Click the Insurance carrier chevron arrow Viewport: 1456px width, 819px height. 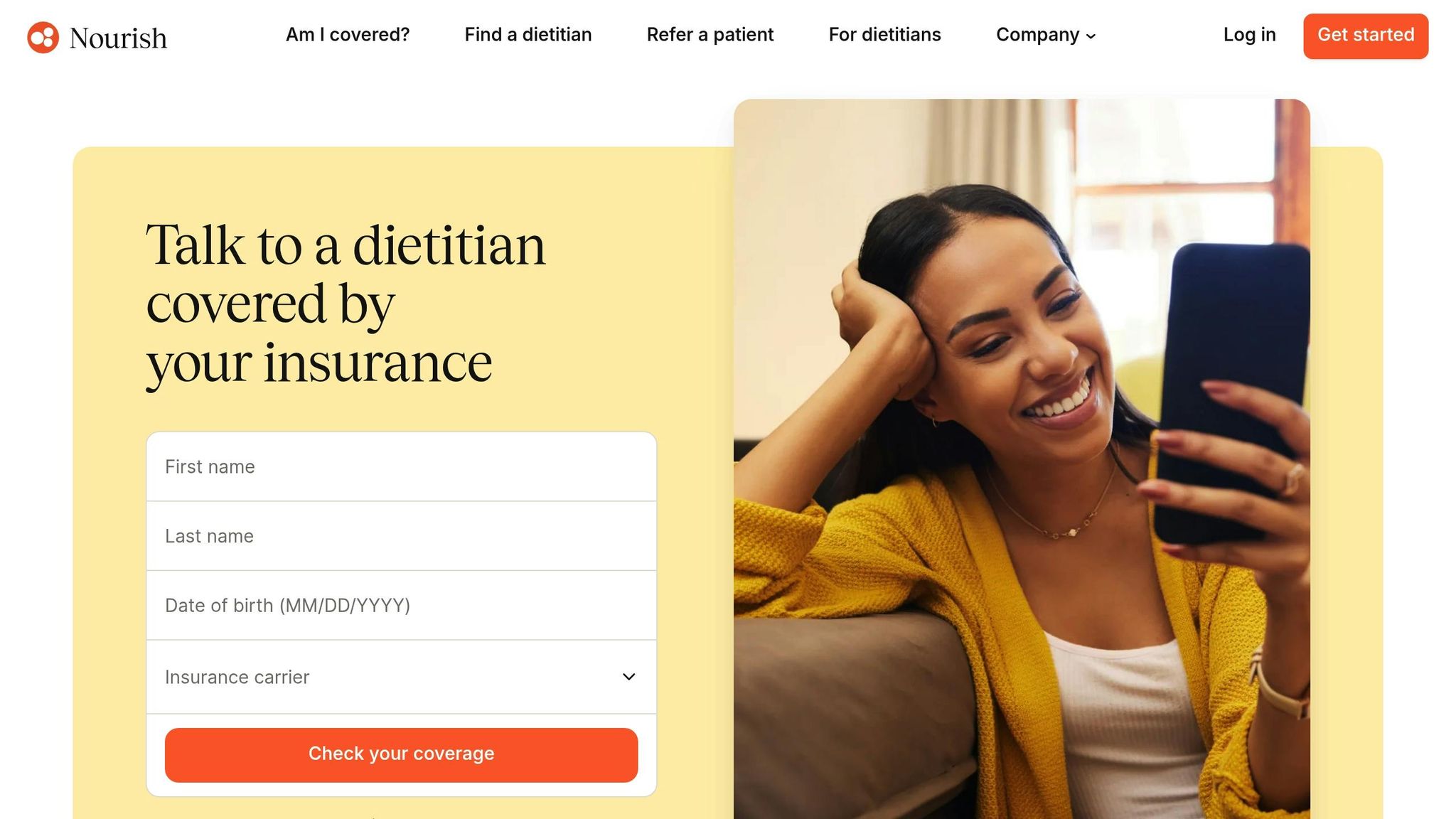click(x=628, y=677)
